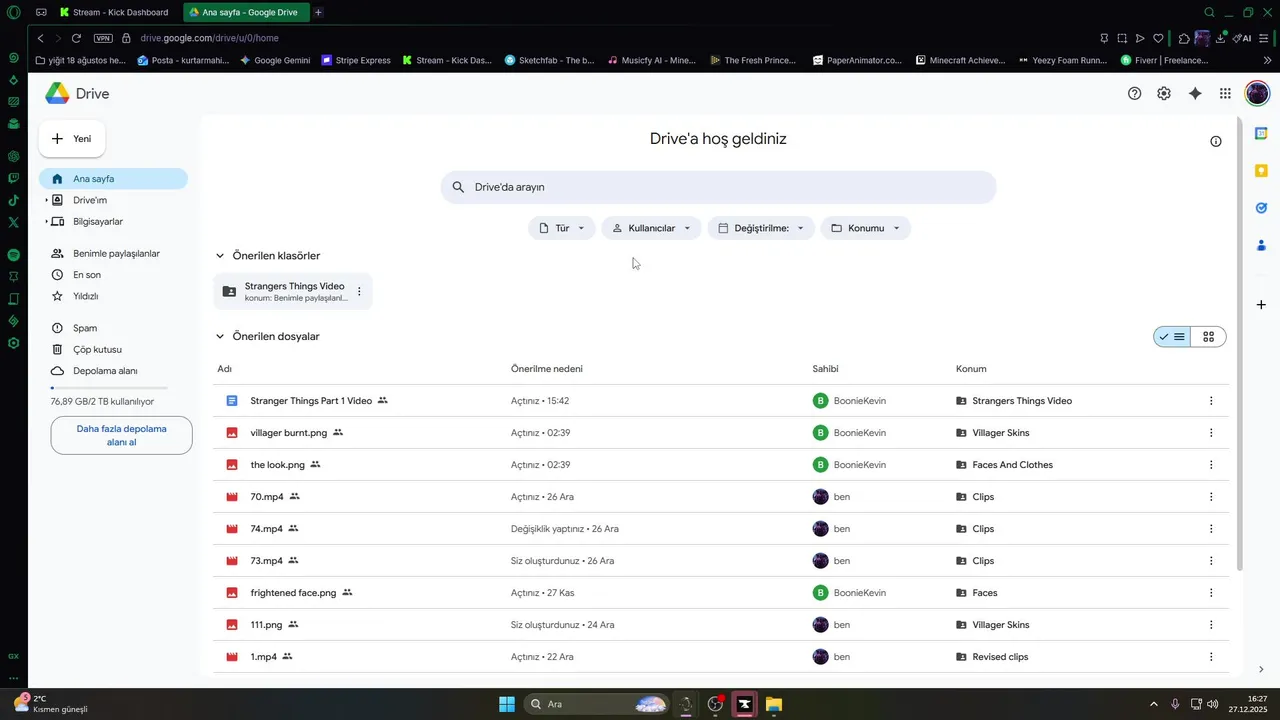This screenshot has height=720, width=1280.
Task: Open Drive help question mark icon
Action: 1134,93
